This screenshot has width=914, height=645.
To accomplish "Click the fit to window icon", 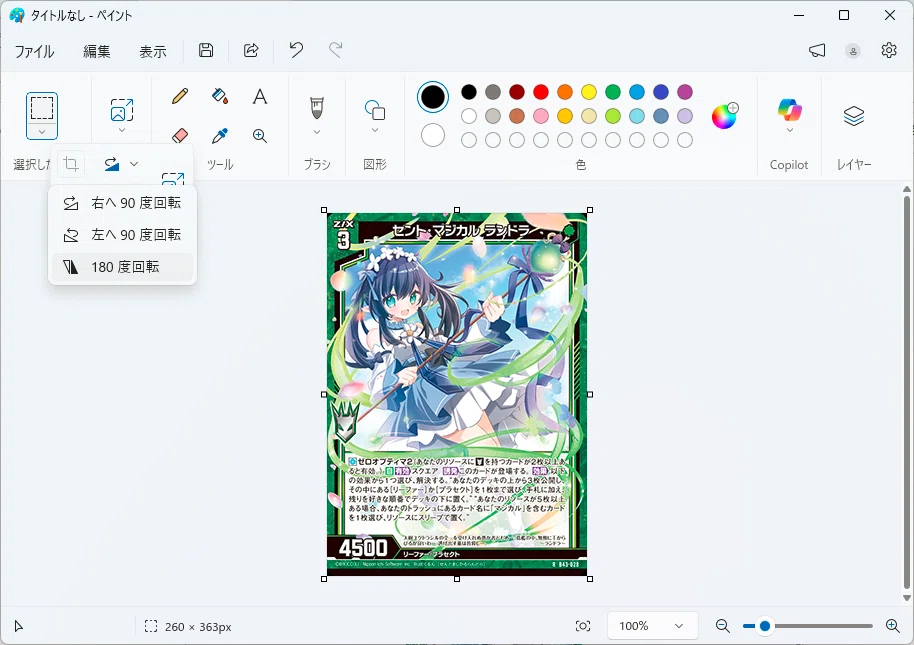I will (x=583, y=626).
